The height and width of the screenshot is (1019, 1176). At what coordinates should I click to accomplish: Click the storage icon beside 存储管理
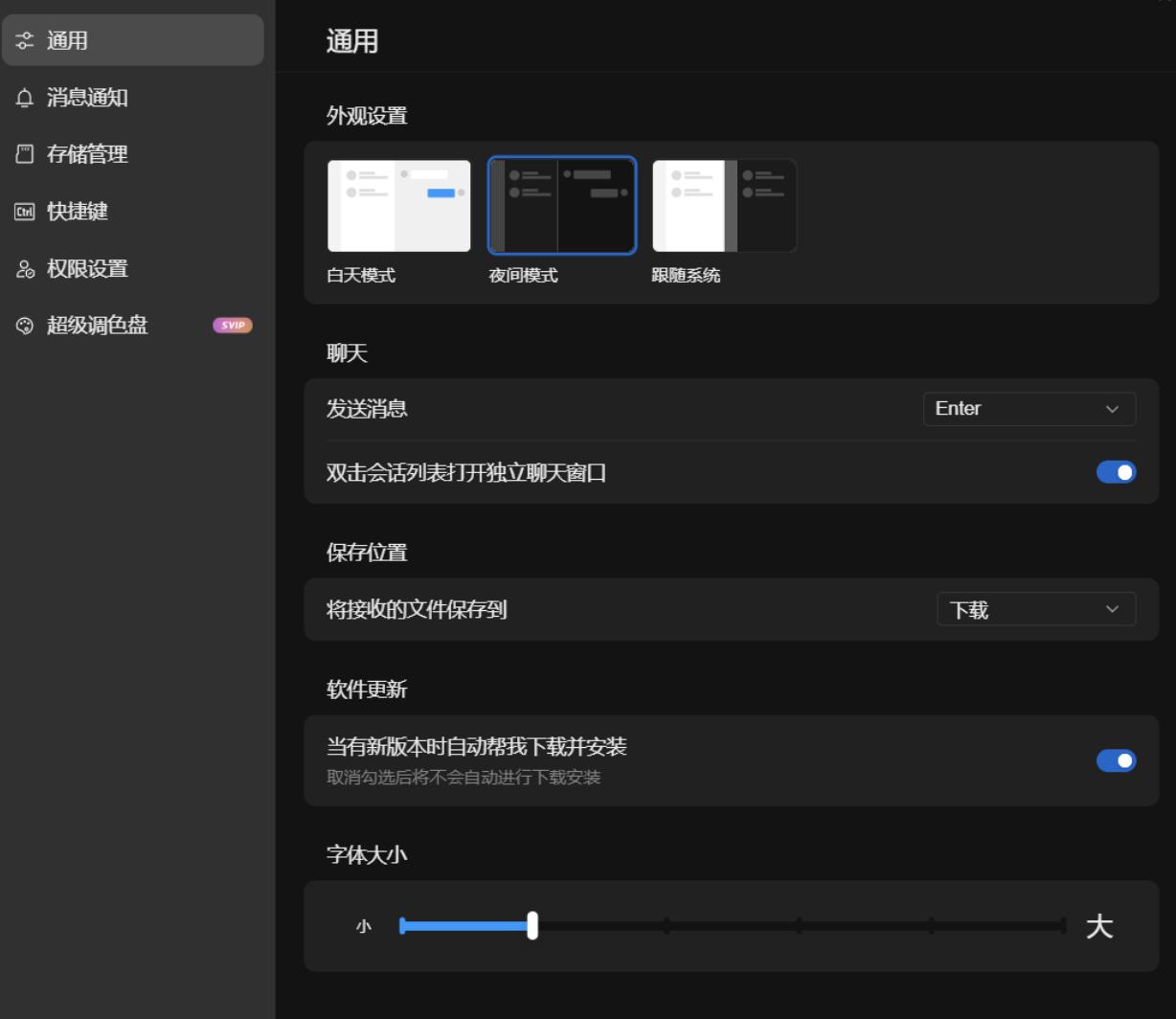(24, 155)
